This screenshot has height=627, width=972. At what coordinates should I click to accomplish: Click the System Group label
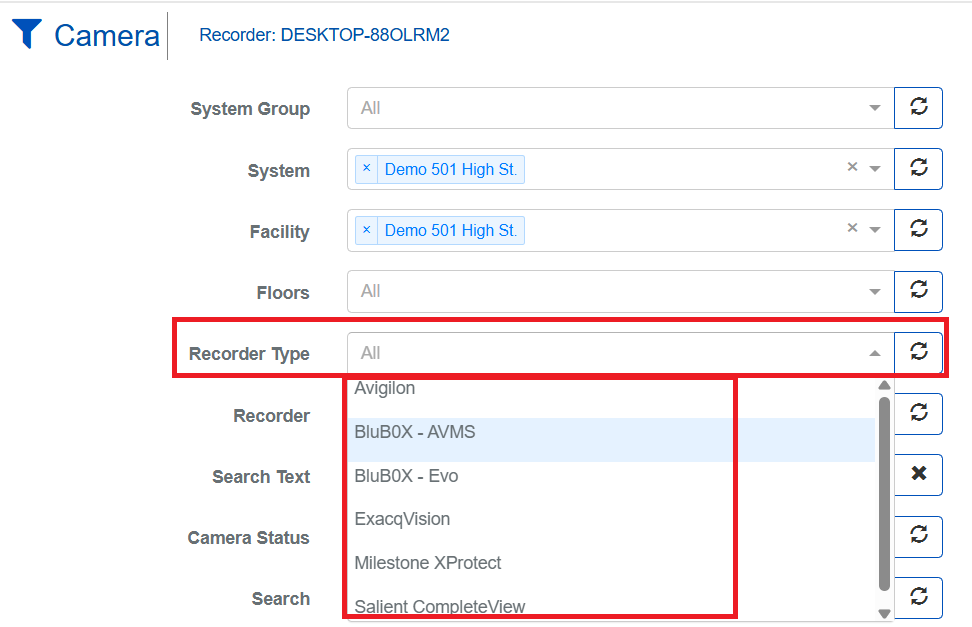tap(250, 109)
